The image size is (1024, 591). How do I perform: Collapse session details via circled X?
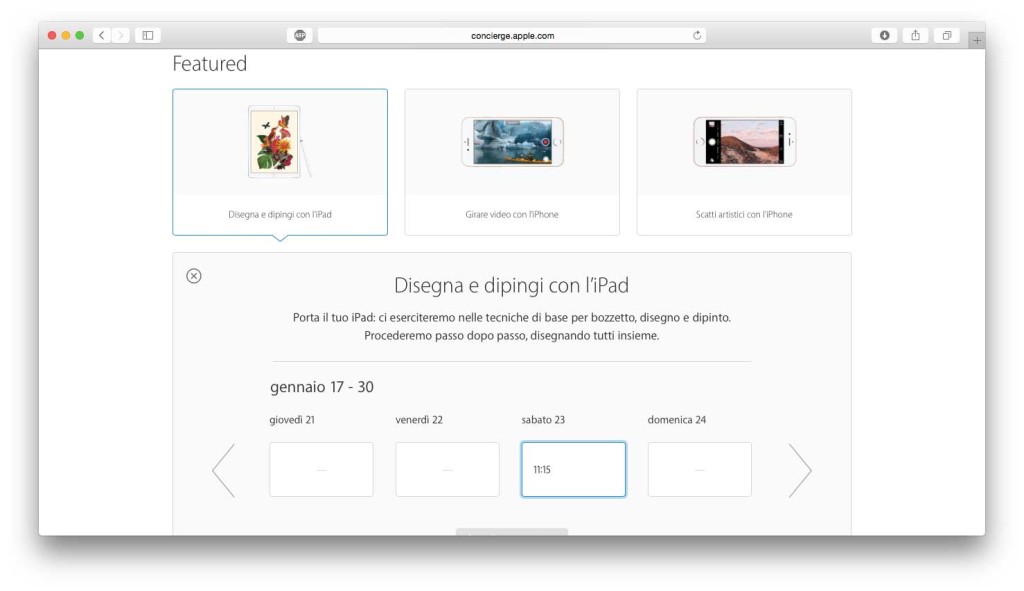point(193,275)
